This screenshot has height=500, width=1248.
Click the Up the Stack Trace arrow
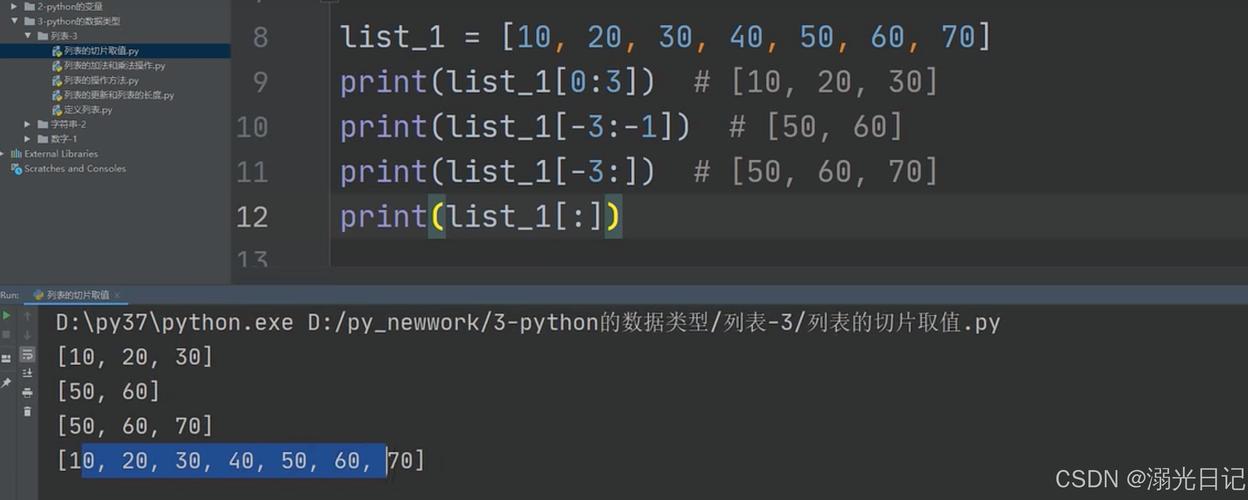coord(27,315)
